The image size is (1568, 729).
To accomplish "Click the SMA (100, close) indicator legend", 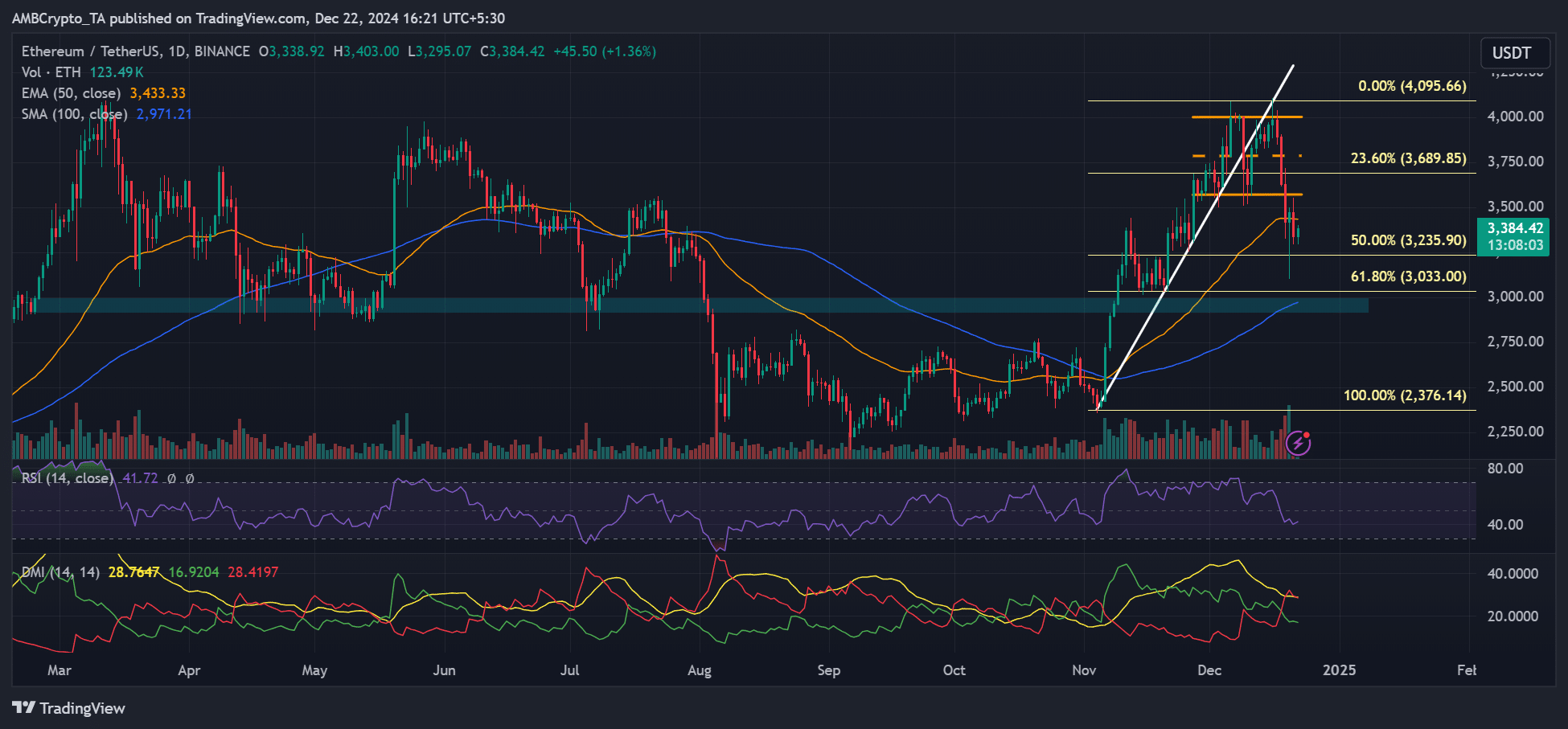I will tap(74, 114).
